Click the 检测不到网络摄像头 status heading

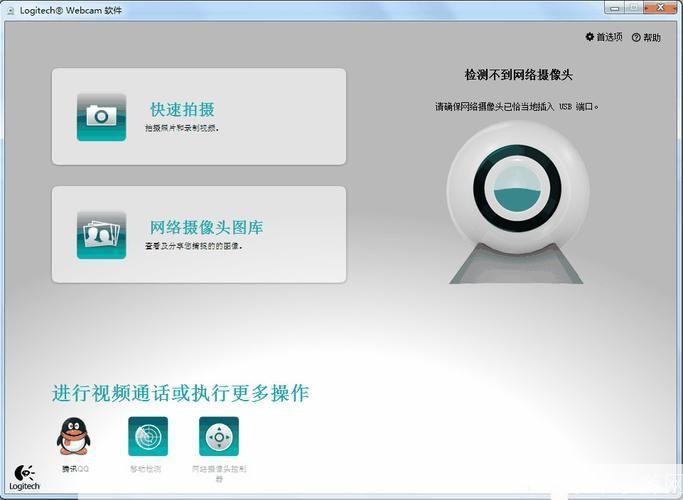pyautogui.click(x=518, y=75)
